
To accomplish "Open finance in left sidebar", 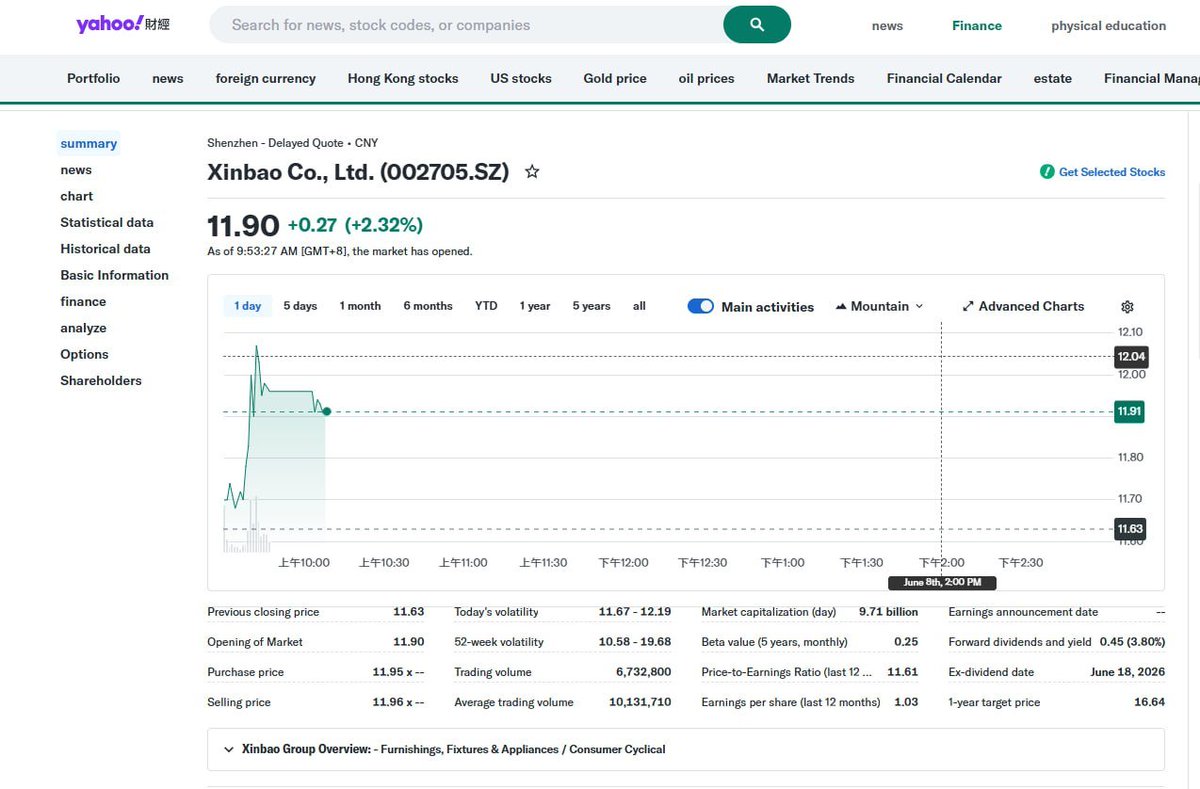I will (x=83, y=301).
